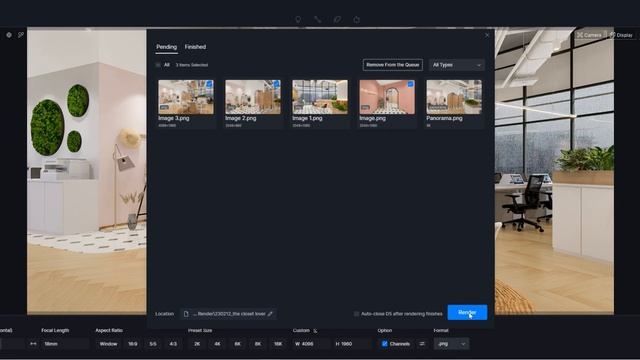Click the Display button at top right
The image size is (640, 360).
[621, 35]
